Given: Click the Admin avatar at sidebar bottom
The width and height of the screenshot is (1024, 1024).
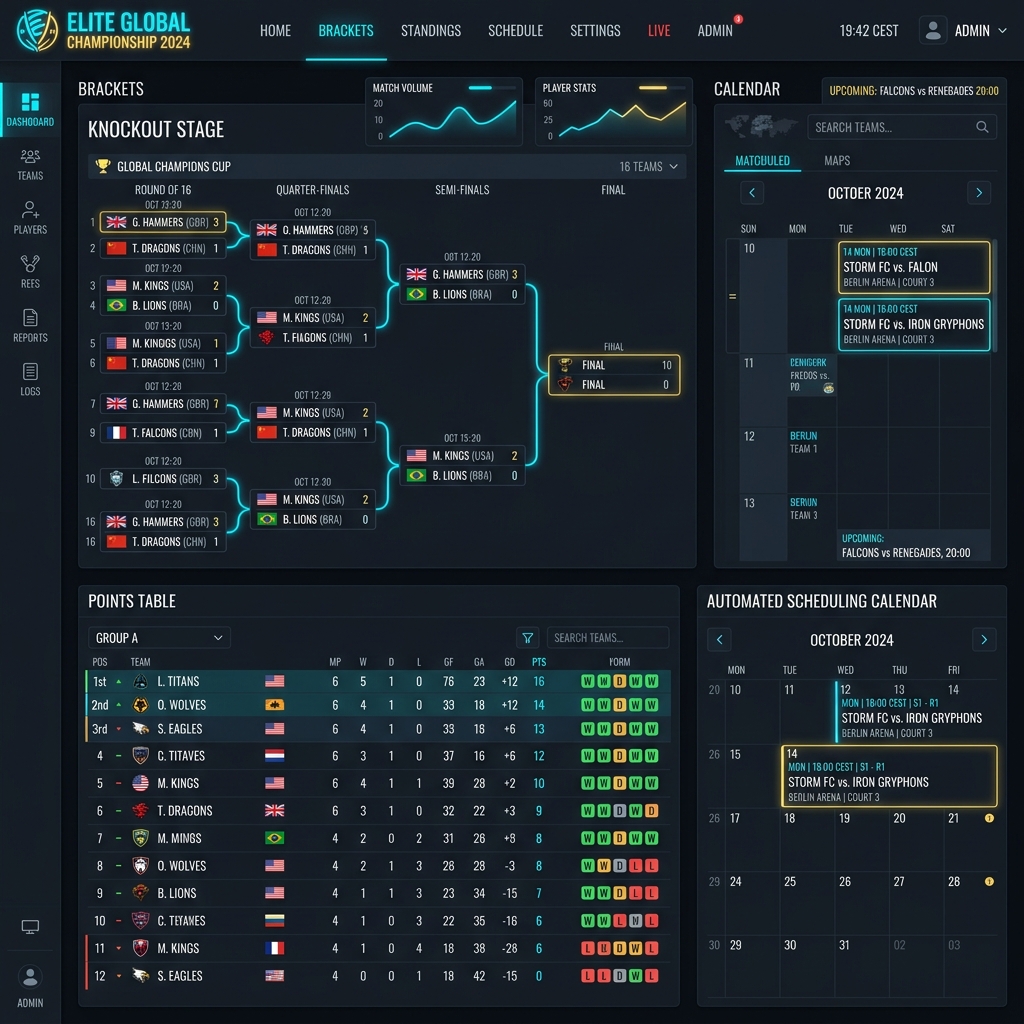Looking at the screenshot, I should click(x=30, y=977).
